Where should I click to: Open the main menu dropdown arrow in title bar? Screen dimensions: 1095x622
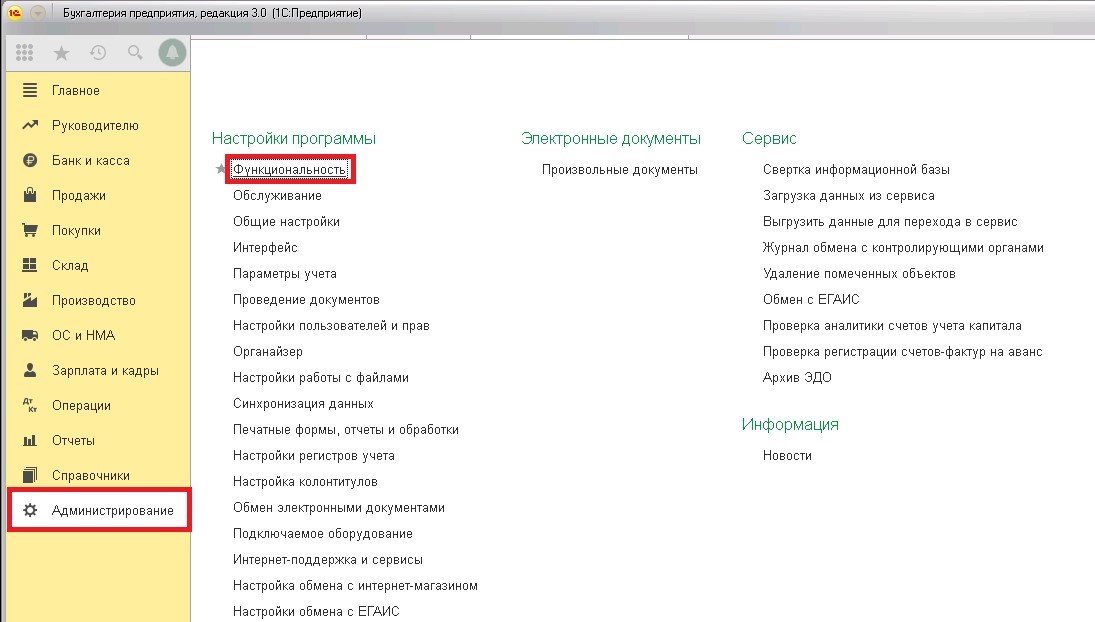click(x=38, y=14)
